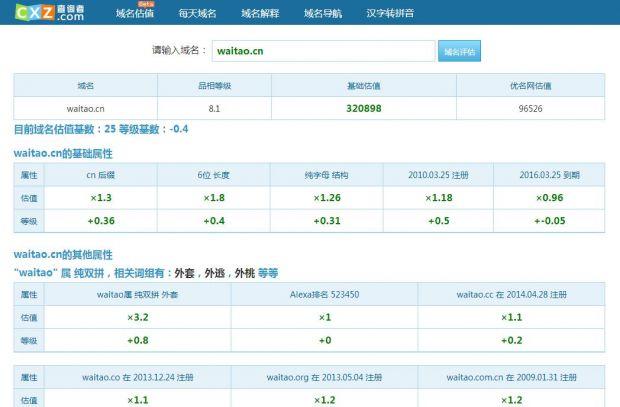Select the +-0.05 grade value
The image size is (620, 407).
click(x=549, y=221)
